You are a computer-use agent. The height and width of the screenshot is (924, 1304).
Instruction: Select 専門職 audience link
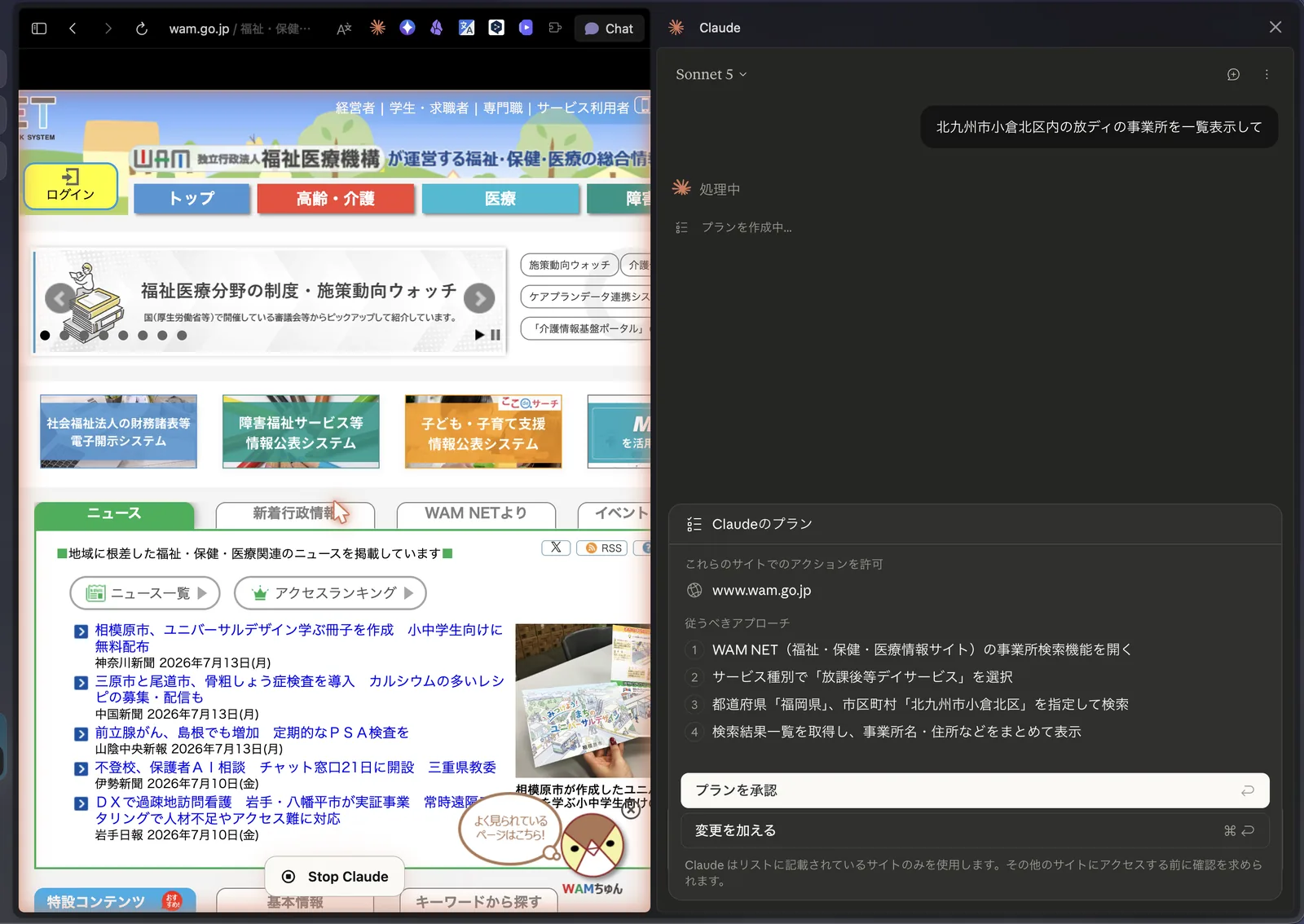(x=503, y=108)
